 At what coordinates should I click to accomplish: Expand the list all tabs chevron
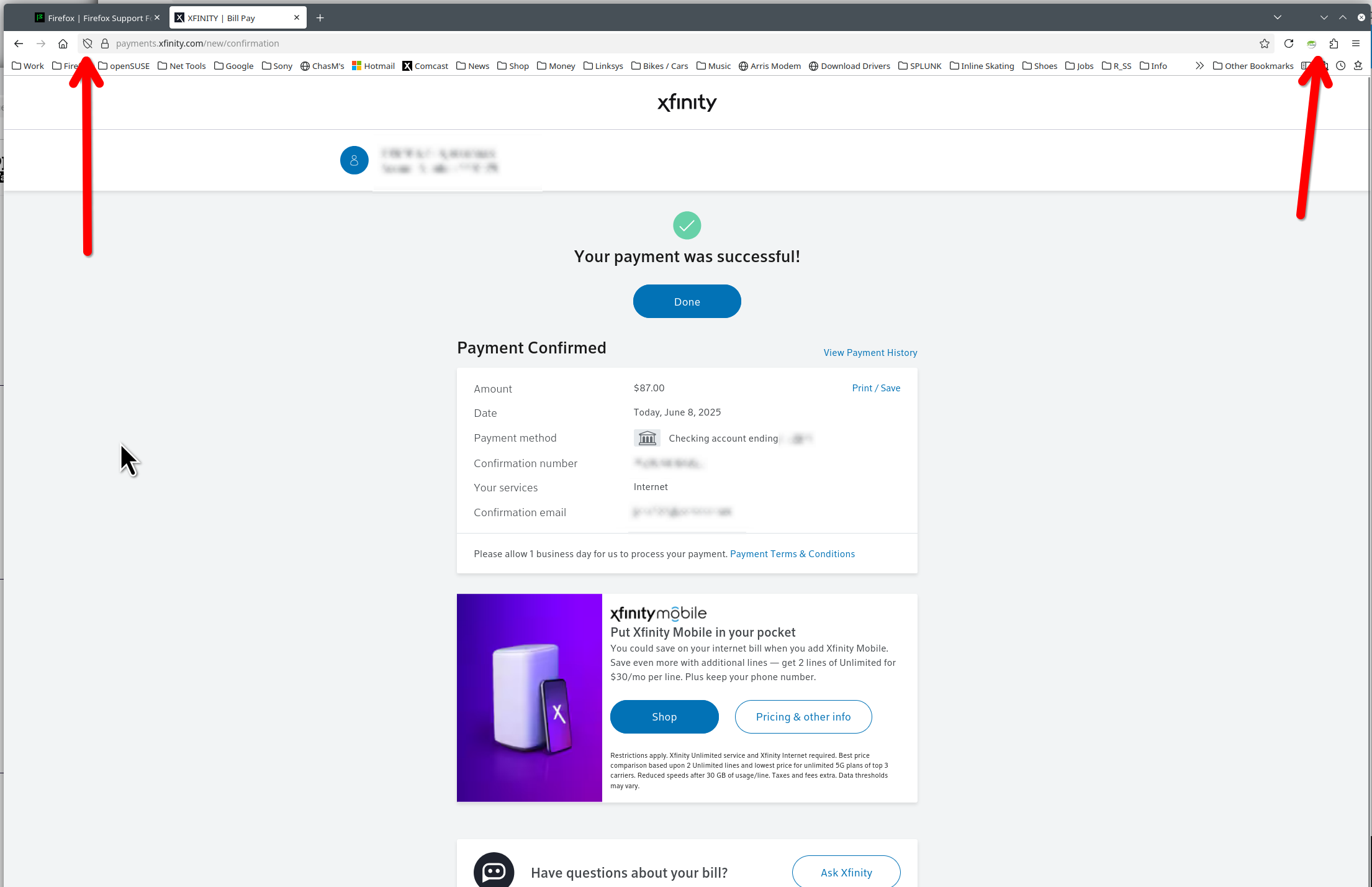pyautogui.click(x=1278, y=17)
